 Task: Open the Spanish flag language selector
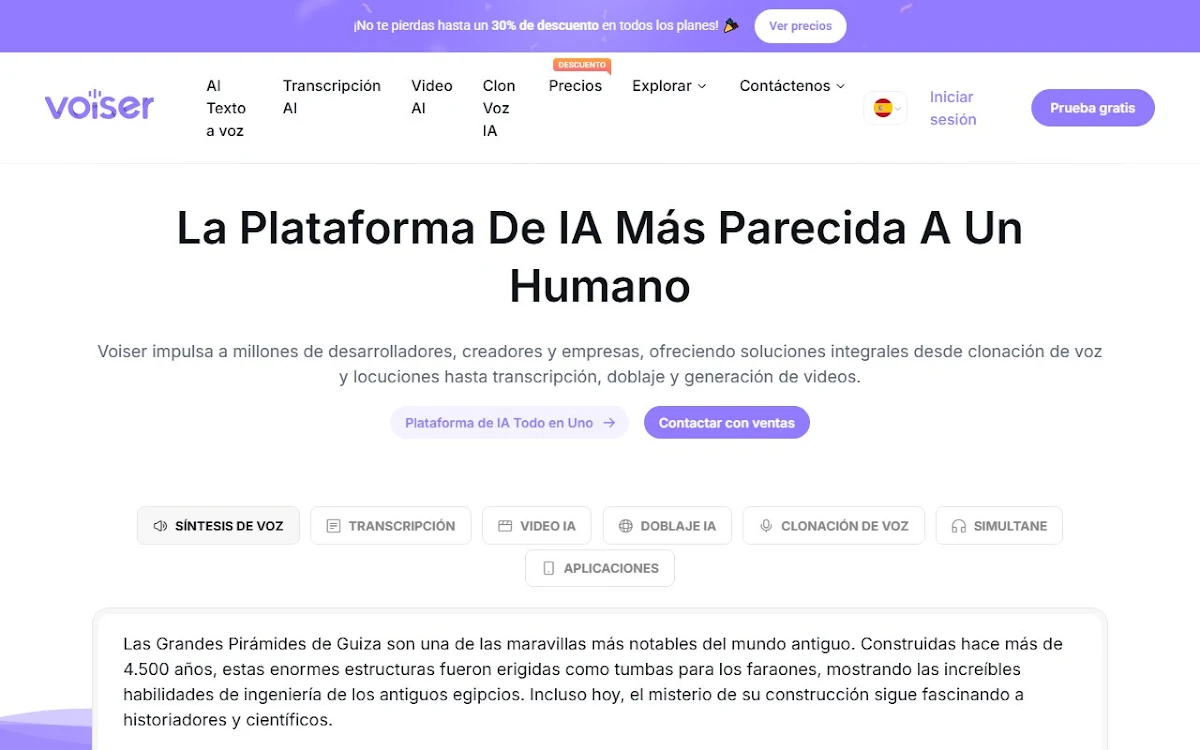885,108
